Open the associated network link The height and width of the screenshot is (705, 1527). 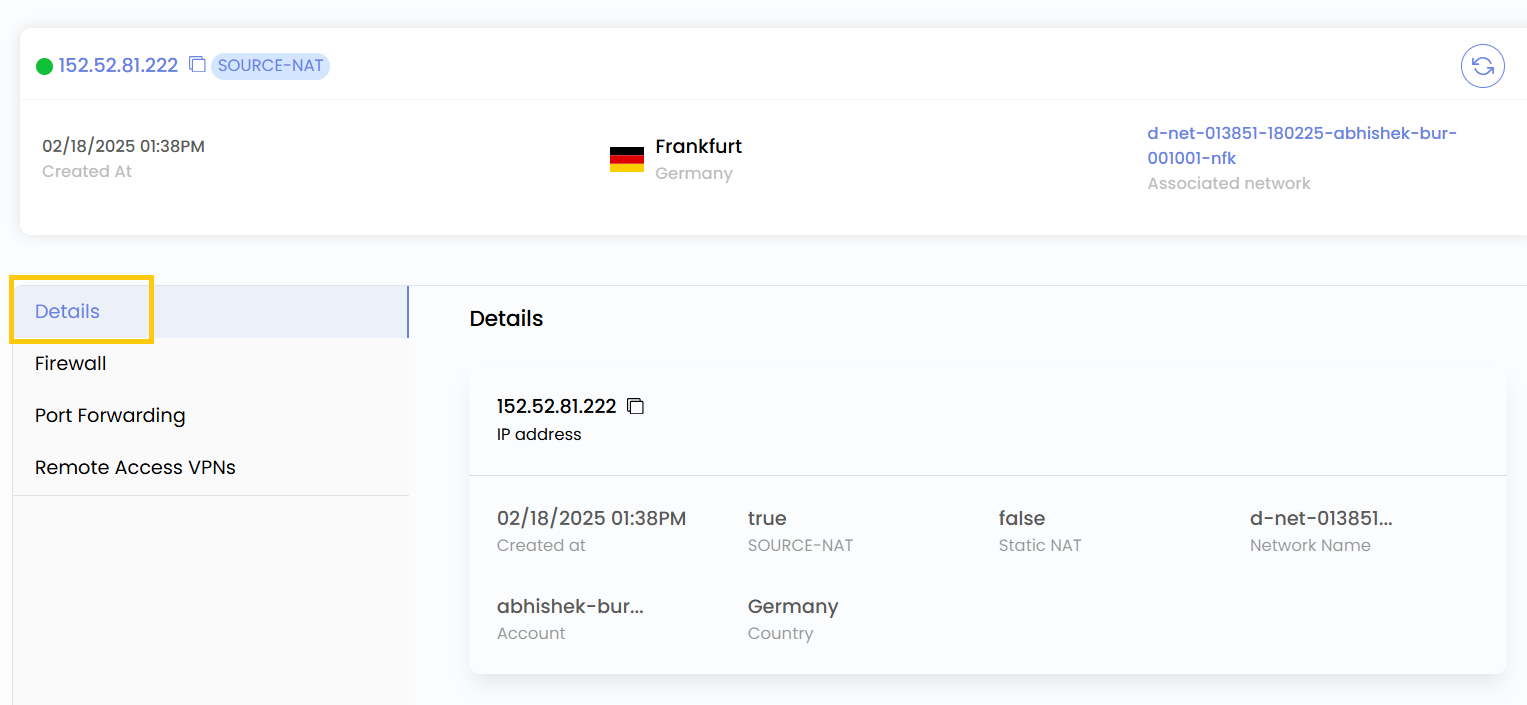pos(1301,146)
